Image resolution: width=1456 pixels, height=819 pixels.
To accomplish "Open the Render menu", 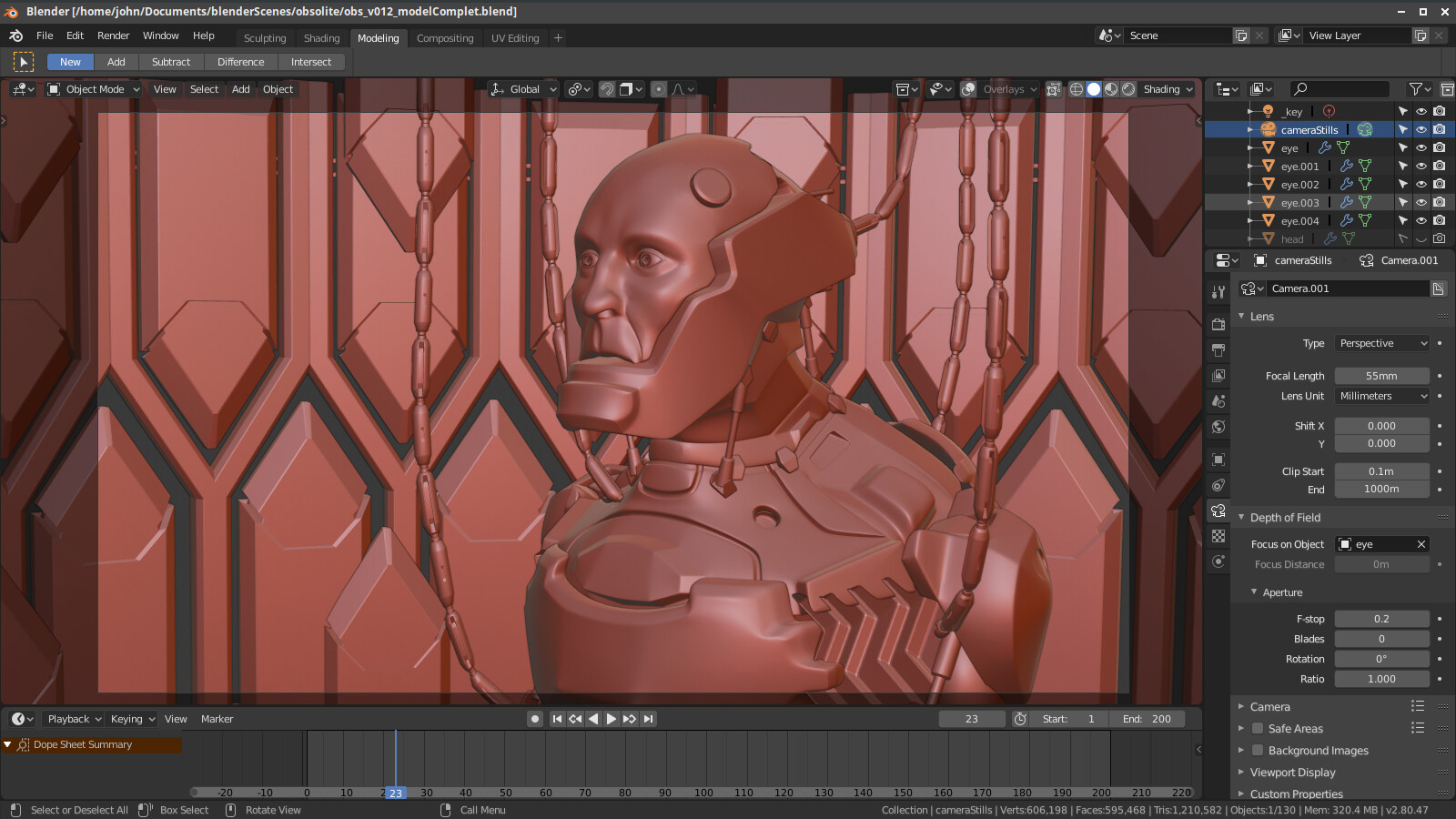I will coord(114,35).
